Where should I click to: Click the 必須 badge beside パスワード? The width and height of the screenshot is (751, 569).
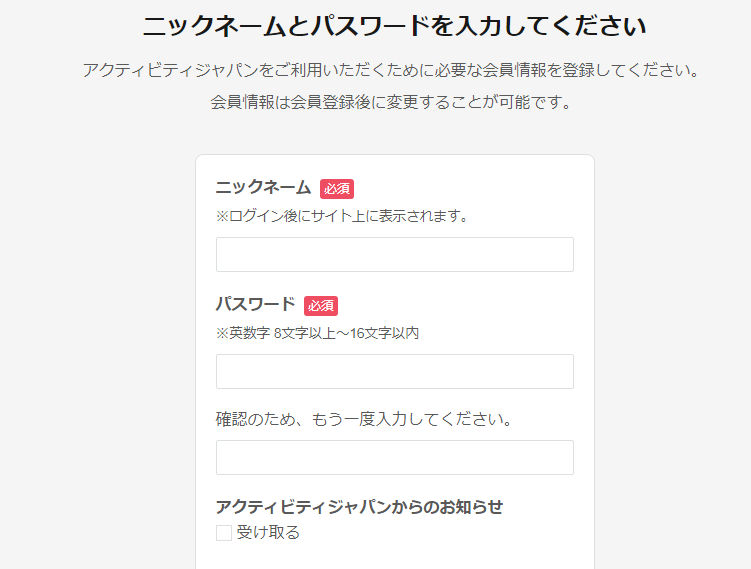[x=321, y=306]
